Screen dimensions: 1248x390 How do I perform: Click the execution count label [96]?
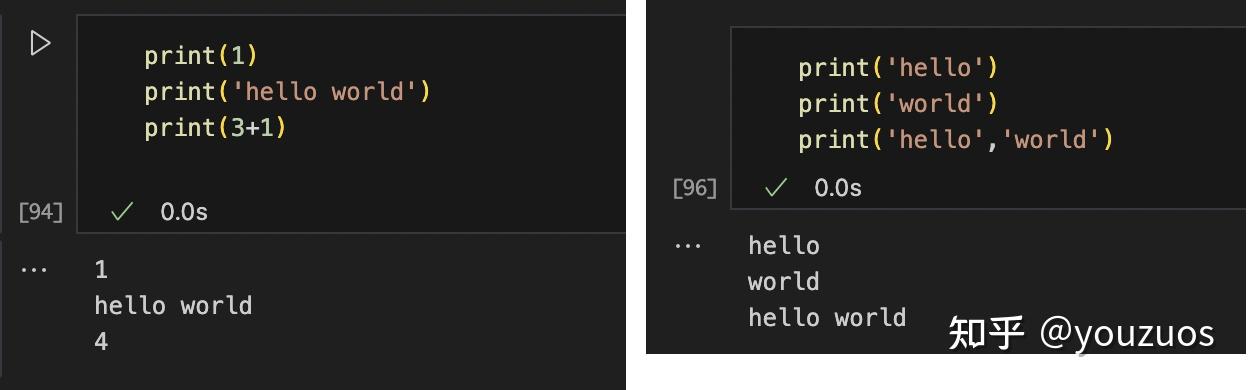(x=695, y=187)
